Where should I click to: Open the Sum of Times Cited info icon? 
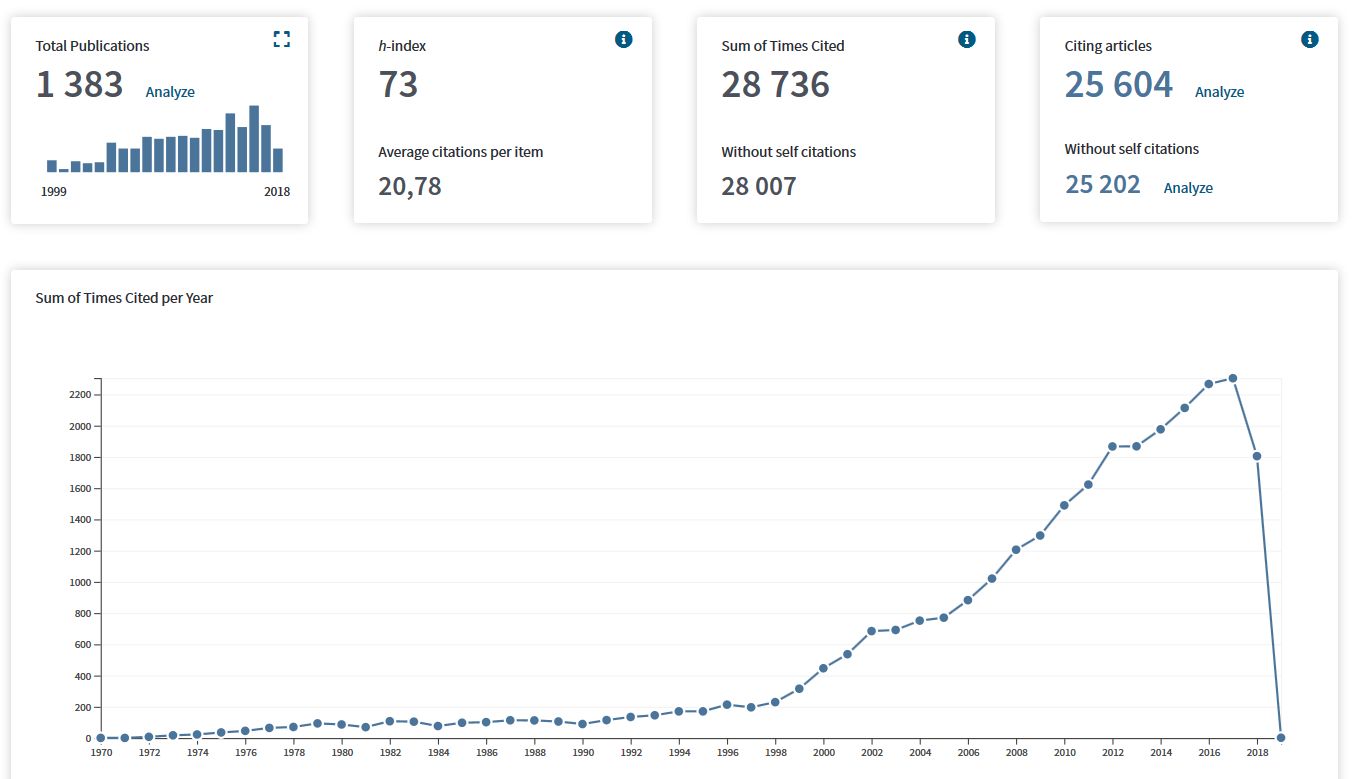967,39
